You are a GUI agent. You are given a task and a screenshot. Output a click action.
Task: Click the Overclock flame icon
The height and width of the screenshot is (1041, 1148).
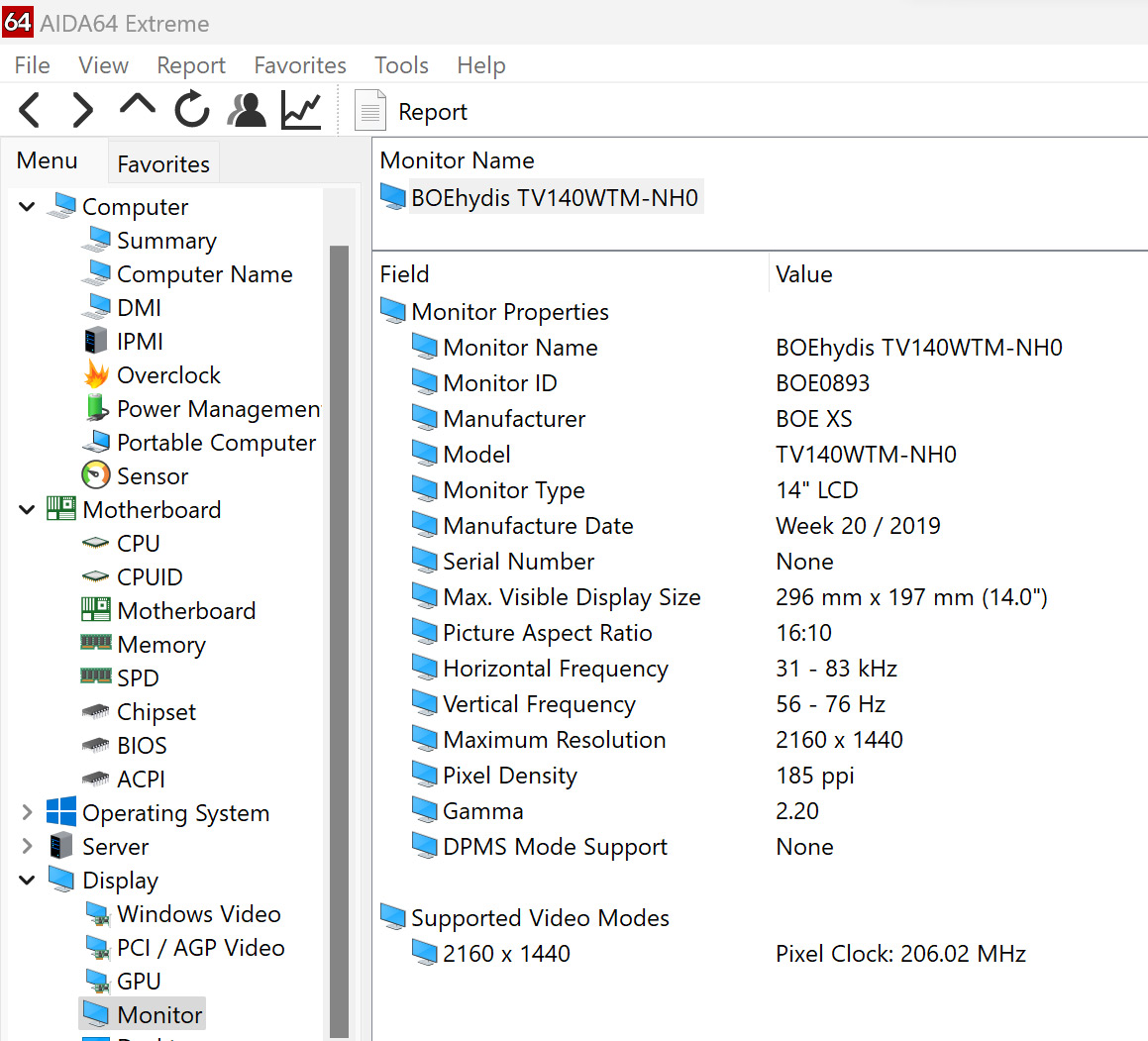96,374
